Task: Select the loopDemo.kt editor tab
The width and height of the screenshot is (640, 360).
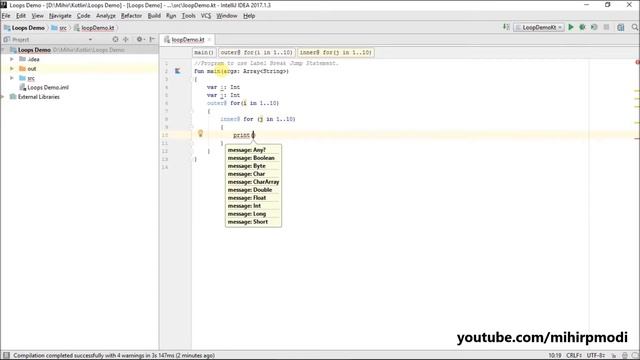Action: point(187,40)
